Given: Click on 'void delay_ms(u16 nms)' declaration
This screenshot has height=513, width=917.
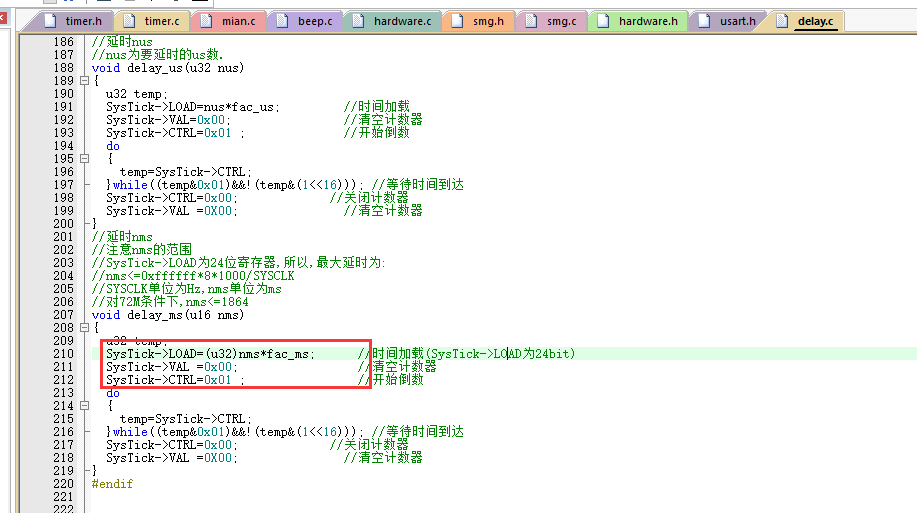Looking at the screenshot, I should [168, 315].
